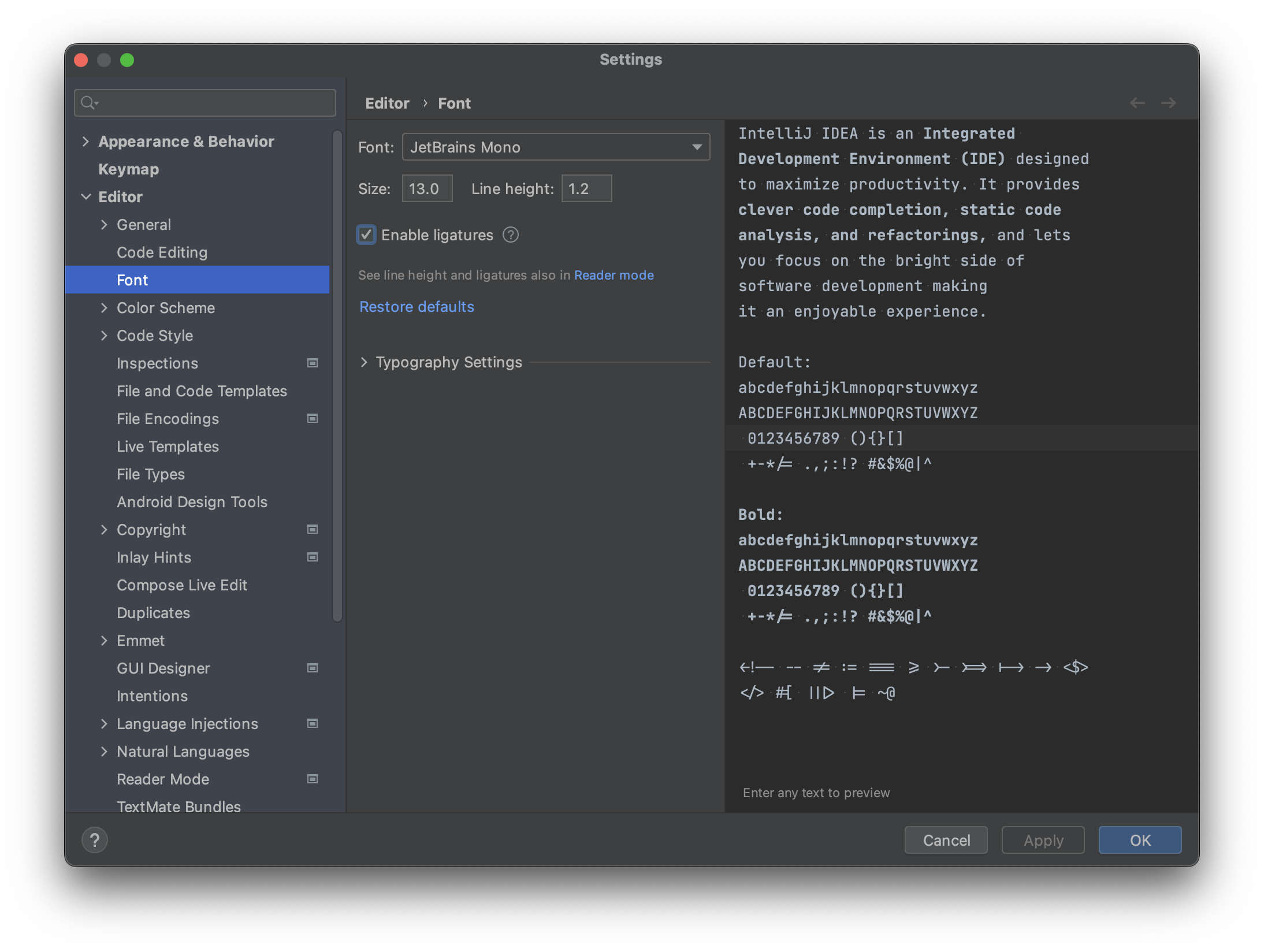This screenshot has height=952, width=1264.
Task: Click the help question mark button
Action: (x=95, y=839)
